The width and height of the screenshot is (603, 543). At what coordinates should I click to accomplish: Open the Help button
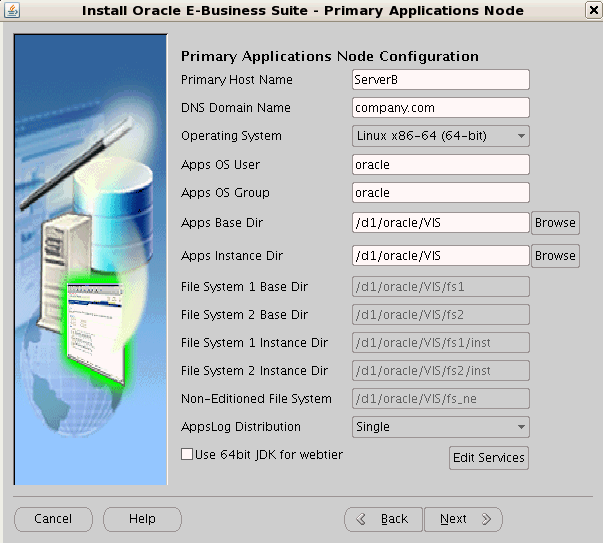click(142, 519)
